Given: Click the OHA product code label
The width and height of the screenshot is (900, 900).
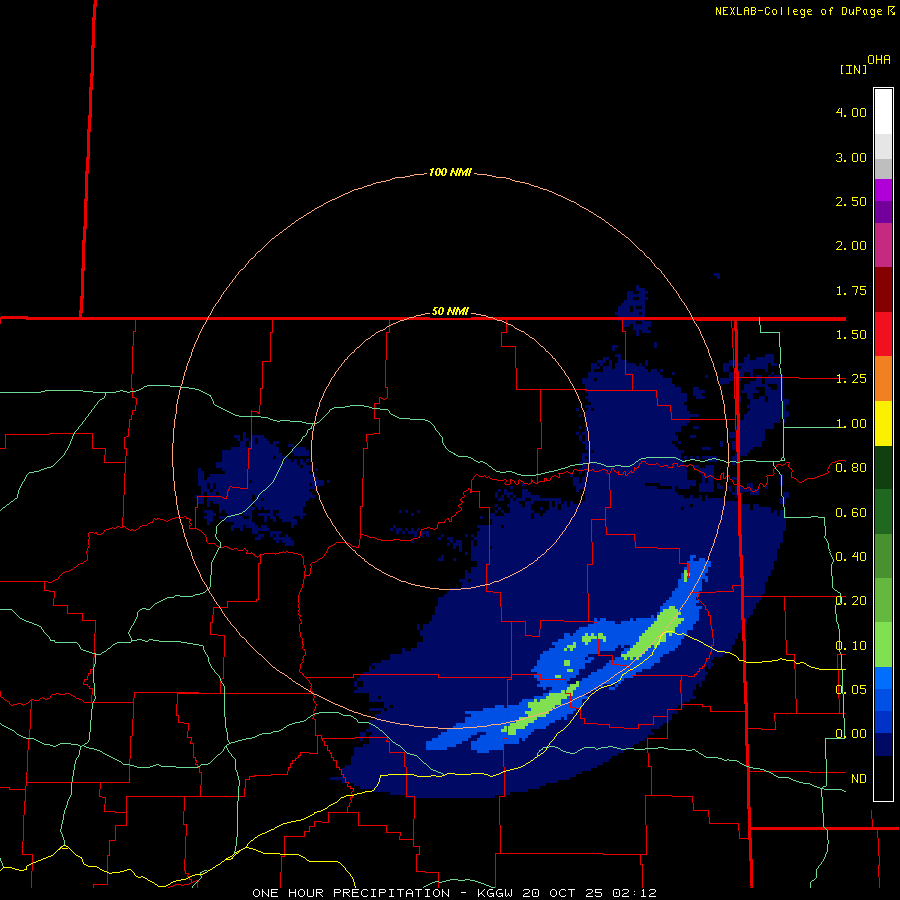Looking at the screenshot, I should [x=879, y=60].
